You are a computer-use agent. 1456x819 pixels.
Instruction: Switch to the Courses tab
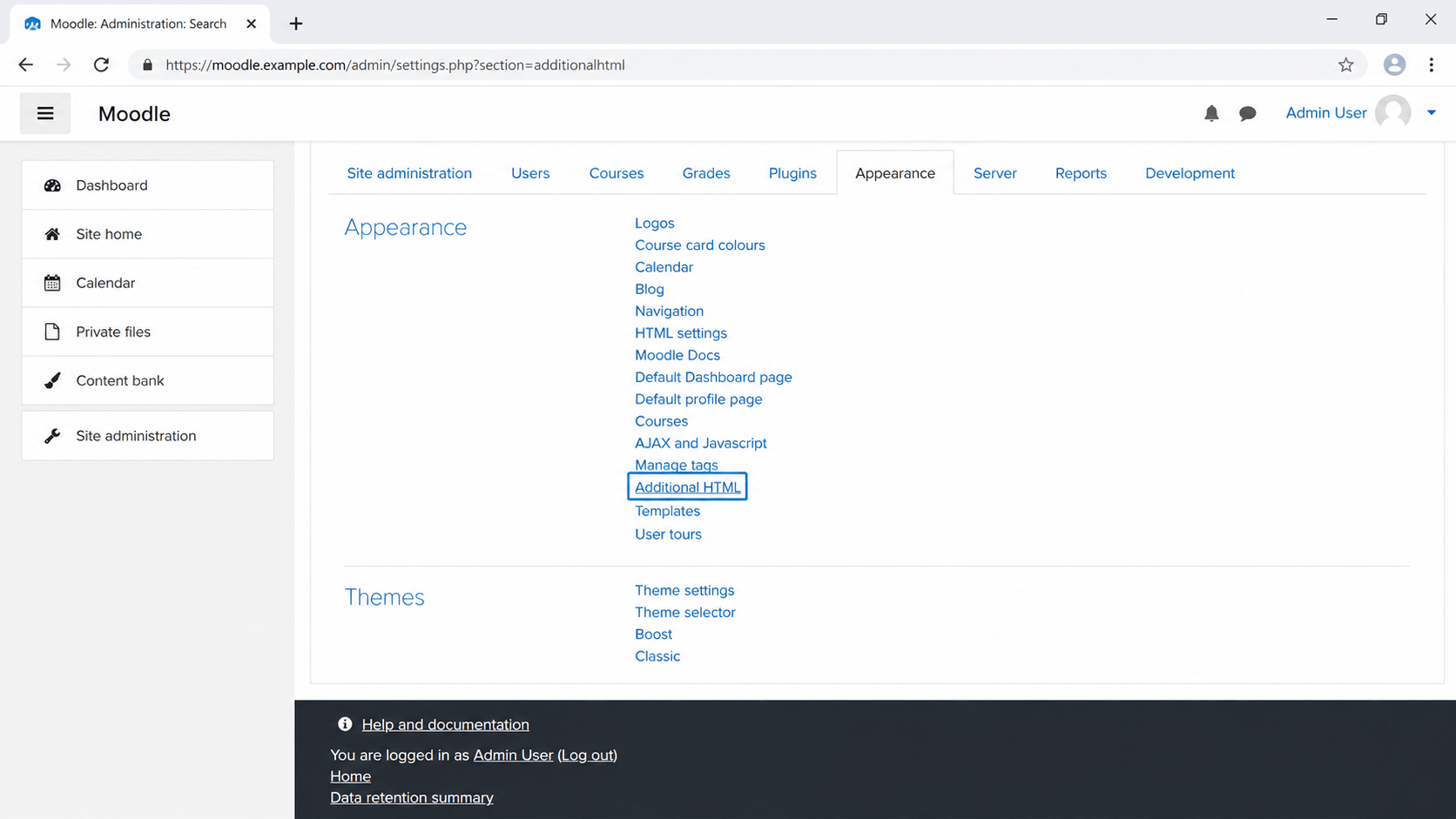click(617, 173)
